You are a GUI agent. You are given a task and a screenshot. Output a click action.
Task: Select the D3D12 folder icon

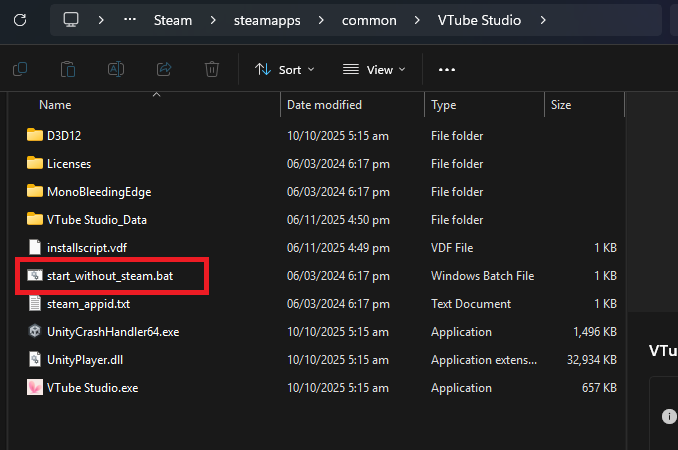pos(35,135)
